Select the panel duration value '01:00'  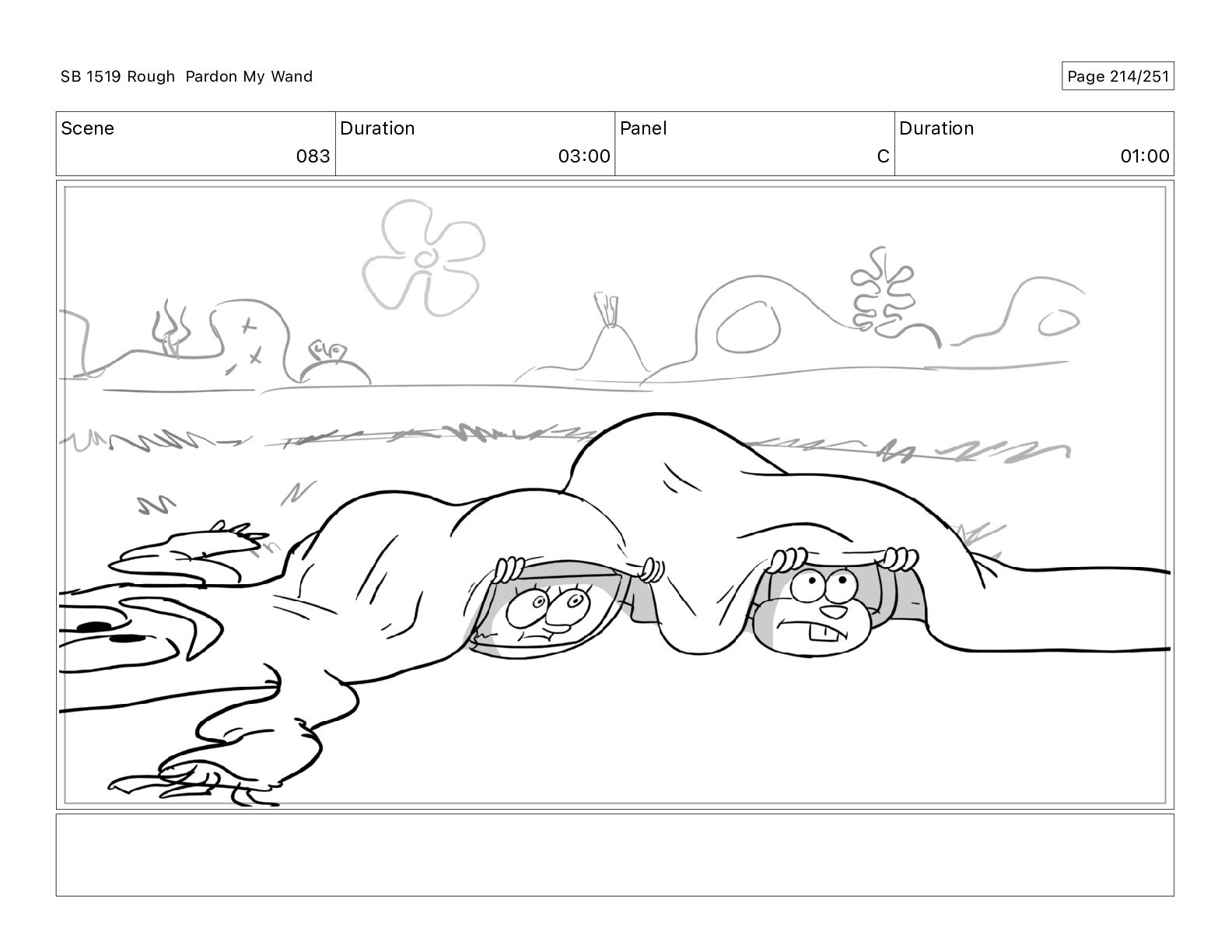tap(1144, 156)
